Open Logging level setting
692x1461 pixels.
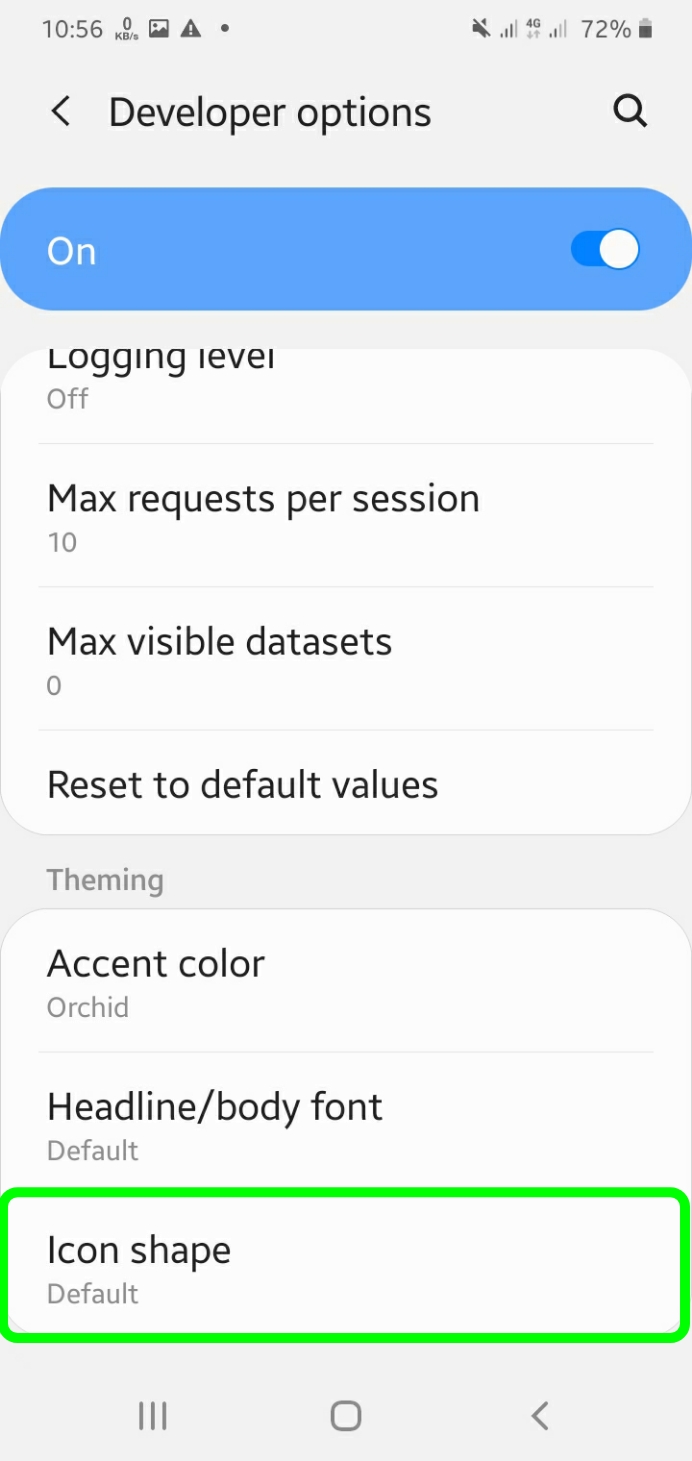[x=346, y=385]
